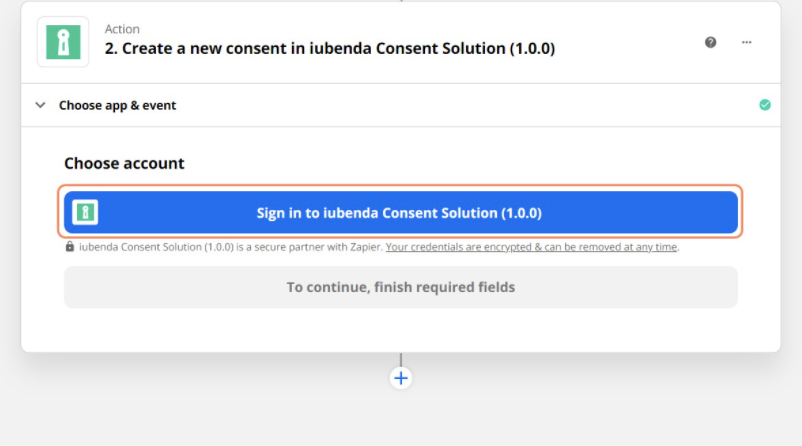
Task: Click the iubenda app logo in the step header
Action: [62, 42]
